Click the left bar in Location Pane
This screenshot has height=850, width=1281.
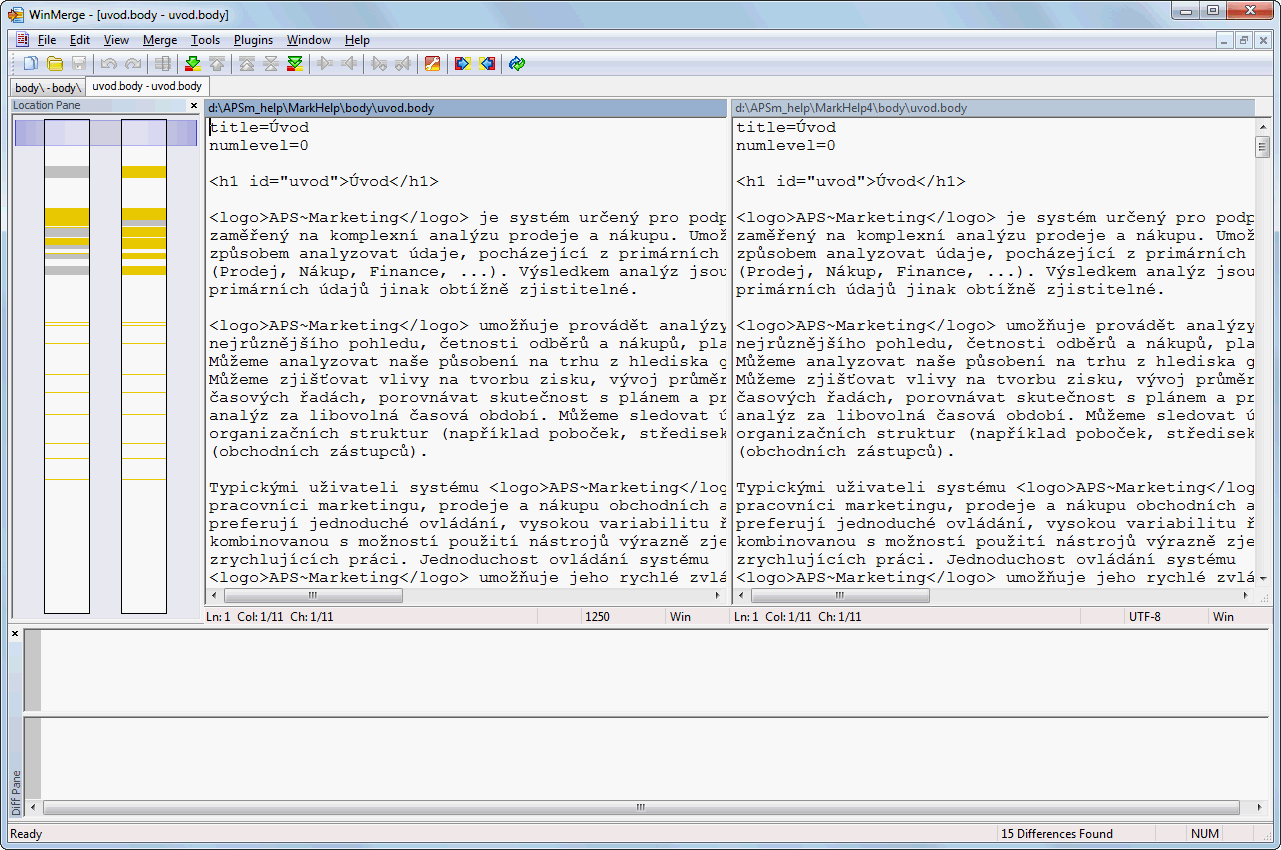point(67,366)
